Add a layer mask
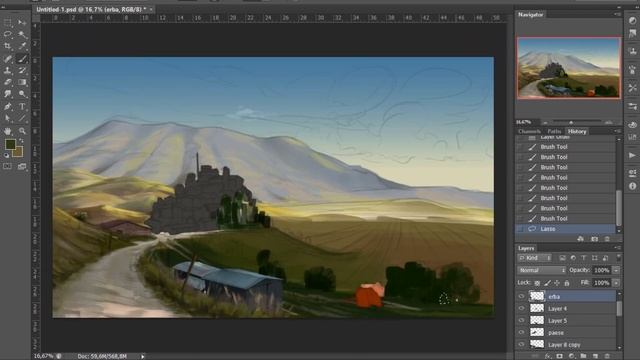 pyautogui.click(x=560, y=356)
